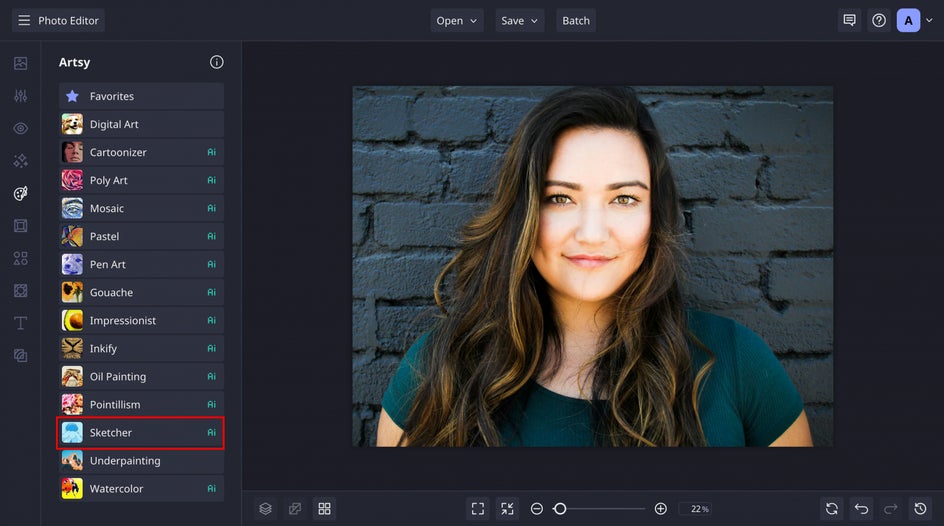Open the Image Manager sidebar icon
The width and height of the screenshot is (944, 526).
[20, 63]
